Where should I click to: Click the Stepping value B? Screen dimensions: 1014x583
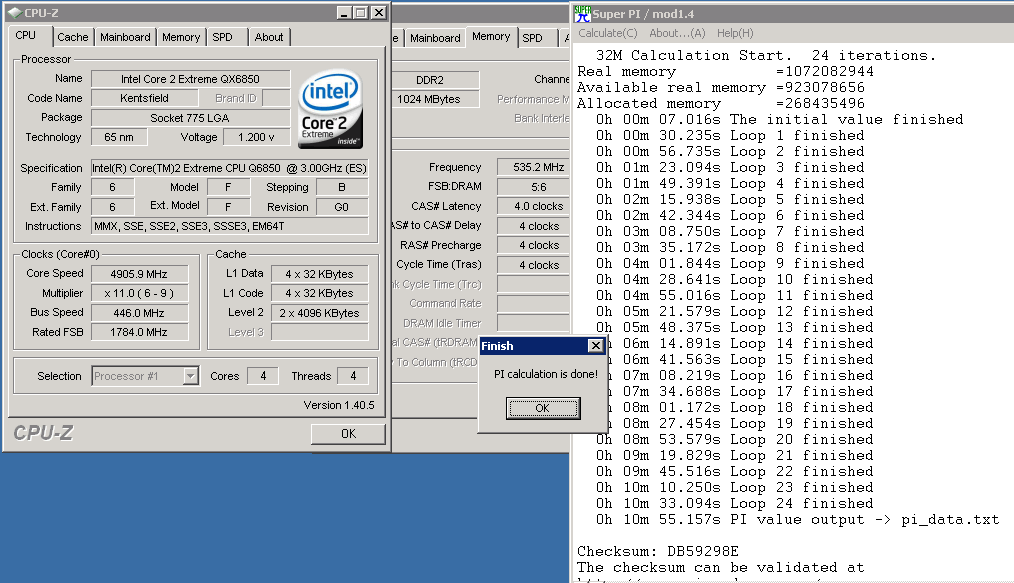[x=342, y=187]
